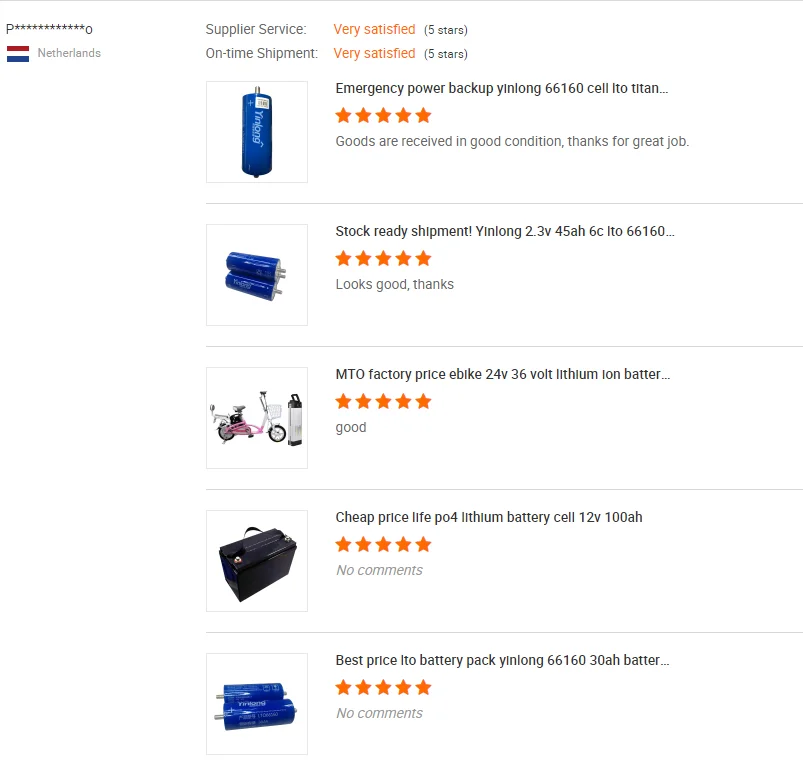The image size is (803, 770).
Task: Open Stock ready shipment Yinlong product title
Action: 505,231
